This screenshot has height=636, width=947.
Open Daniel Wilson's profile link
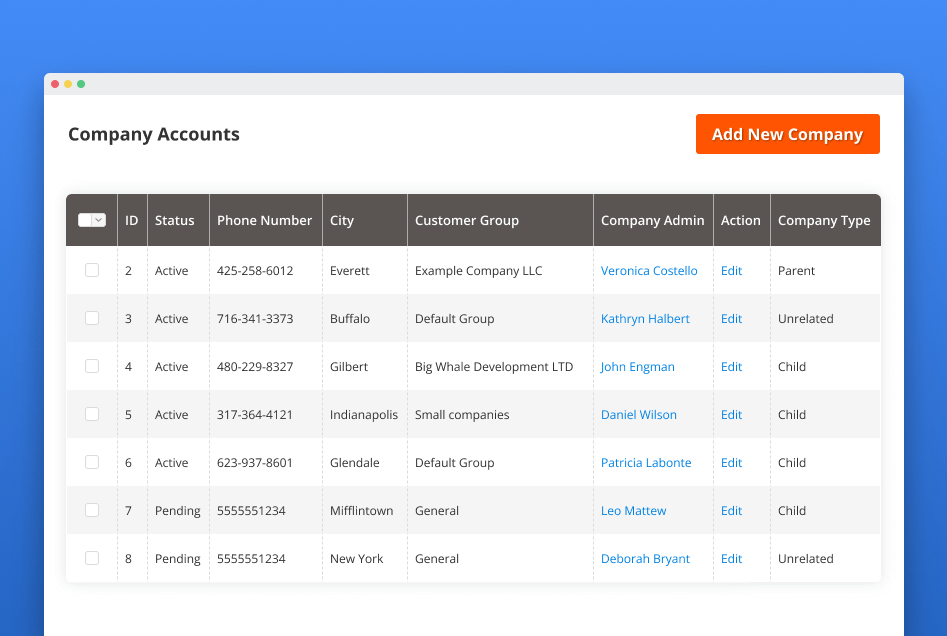(x=638, y=414)
